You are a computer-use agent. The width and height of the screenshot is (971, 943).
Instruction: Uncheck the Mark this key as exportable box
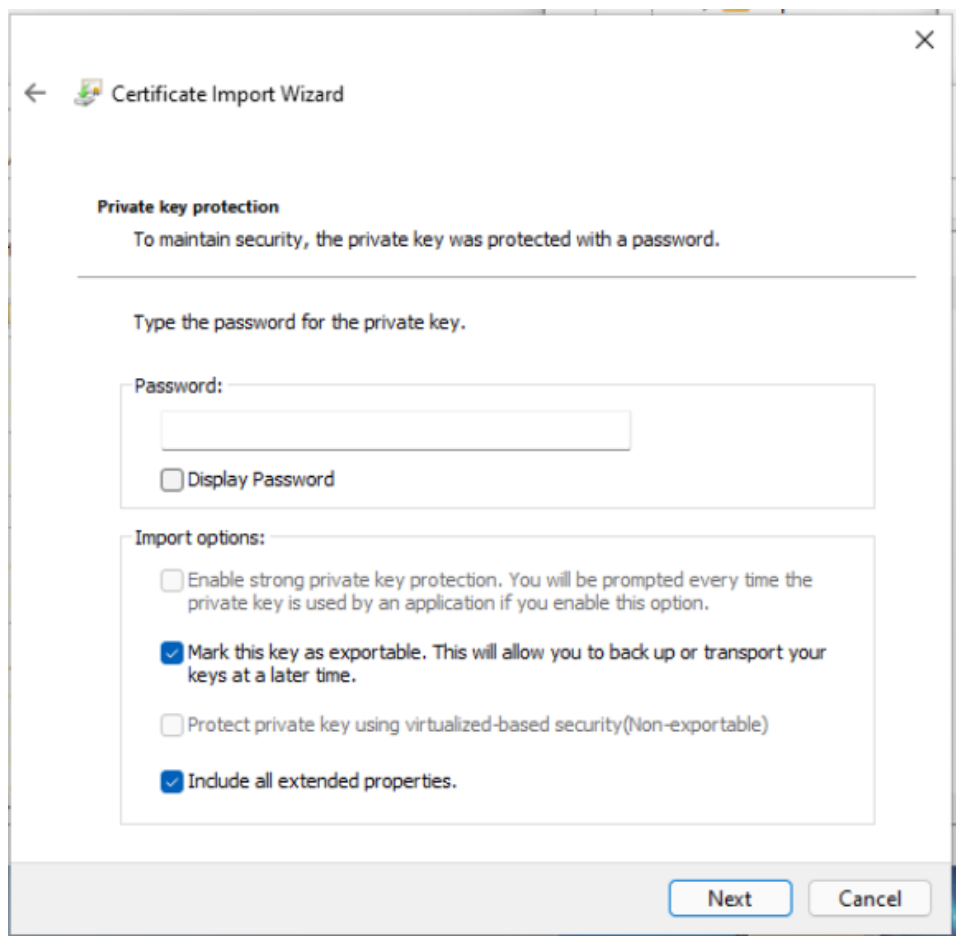click(x=172, y=653)
